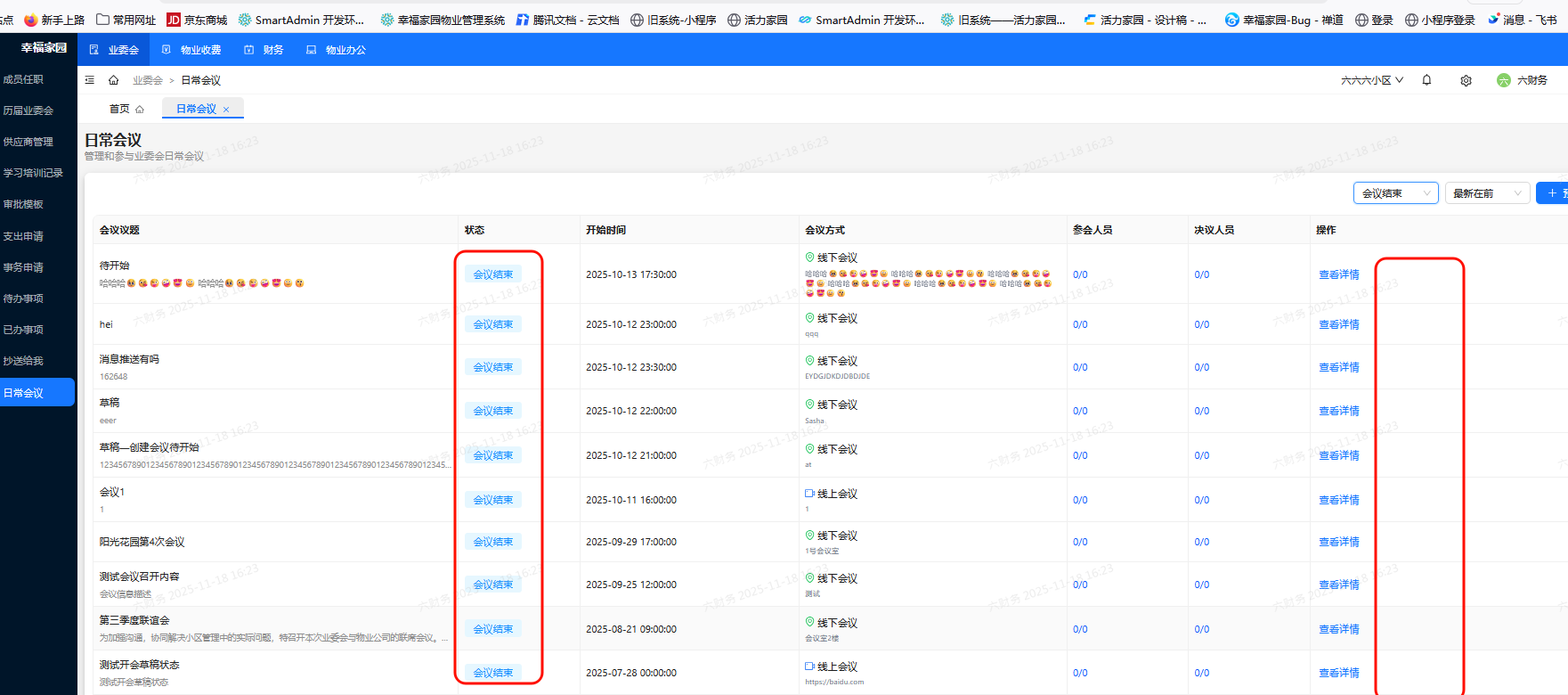The image size is (1568, 695).
Task: Click the blue plus create button
Action: click(x=1553, y=193)
